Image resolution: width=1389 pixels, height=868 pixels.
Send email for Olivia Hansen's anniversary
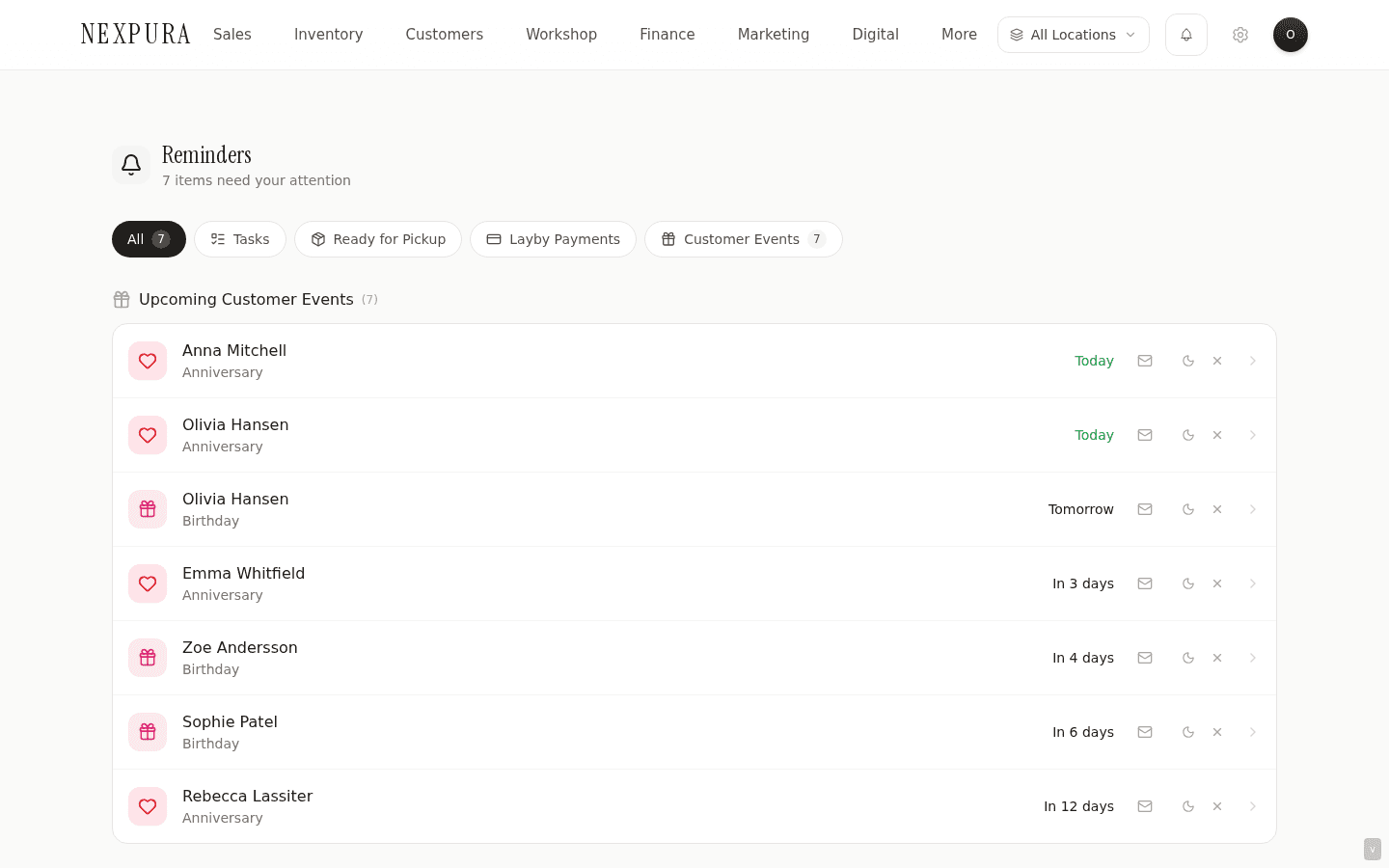pyautogui.click(x=1145, y=435)
